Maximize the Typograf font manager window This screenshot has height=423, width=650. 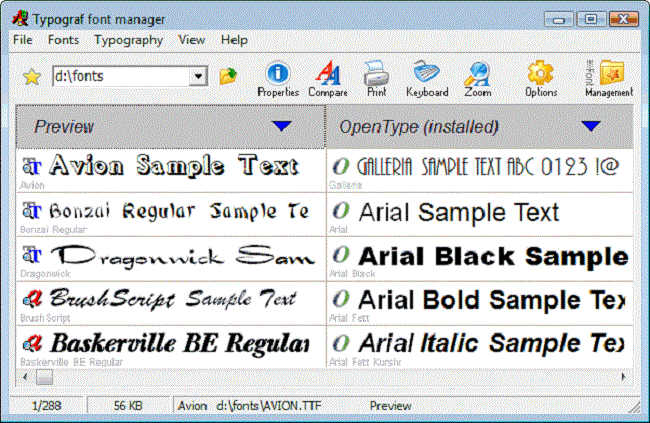[x=591, y=19]
